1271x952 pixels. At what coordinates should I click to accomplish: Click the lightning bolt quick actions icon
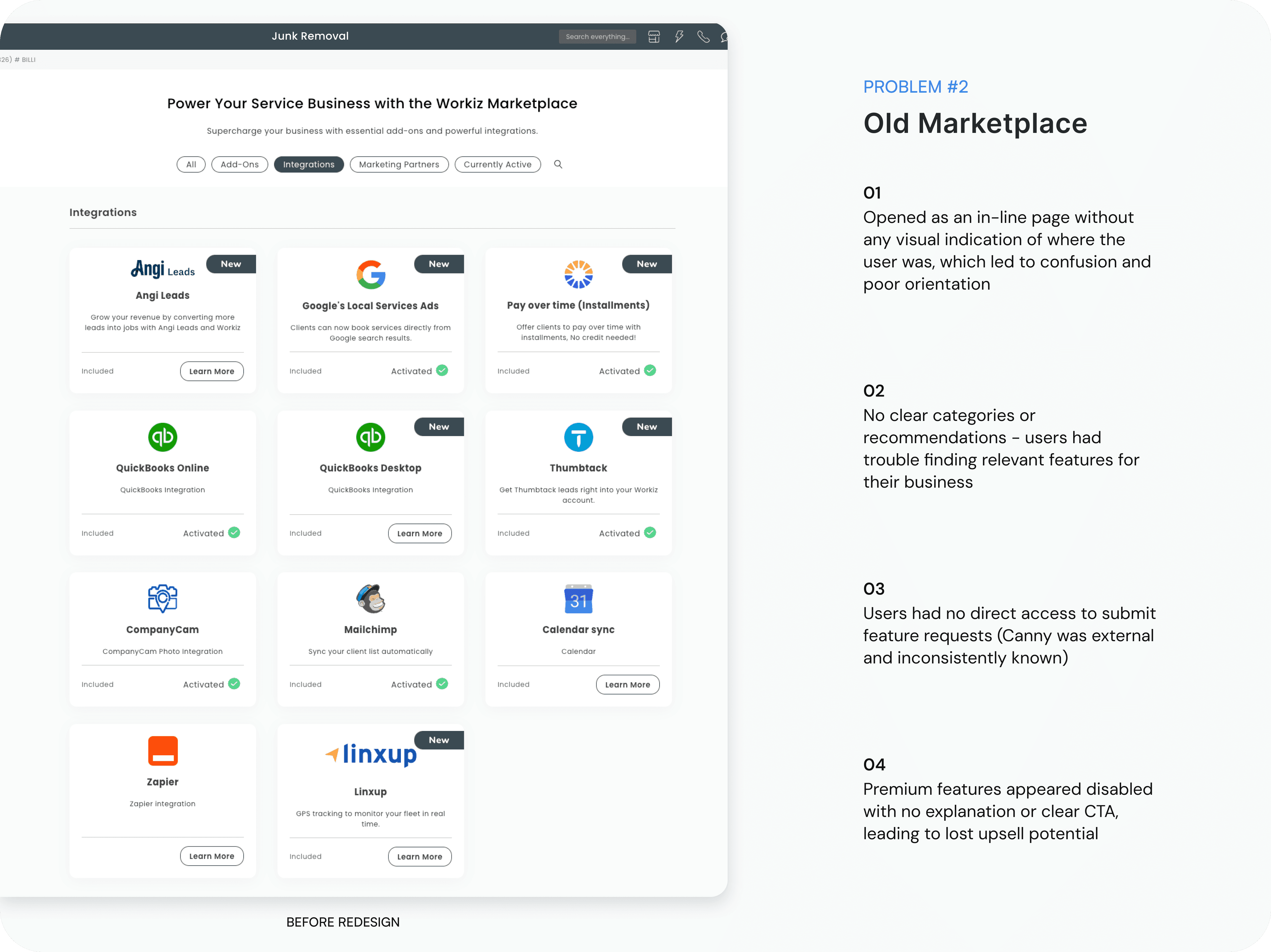tap(679, 37)
